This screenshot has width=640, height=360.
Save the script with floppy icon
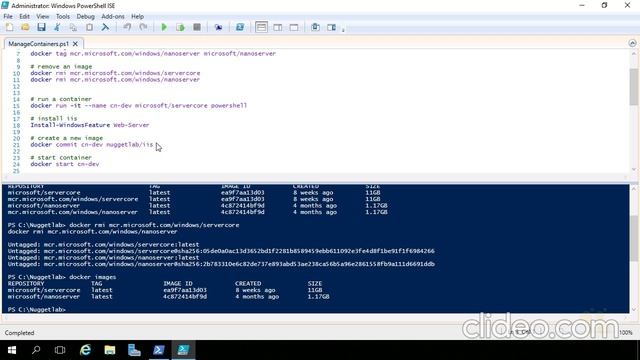pos(41,27)
